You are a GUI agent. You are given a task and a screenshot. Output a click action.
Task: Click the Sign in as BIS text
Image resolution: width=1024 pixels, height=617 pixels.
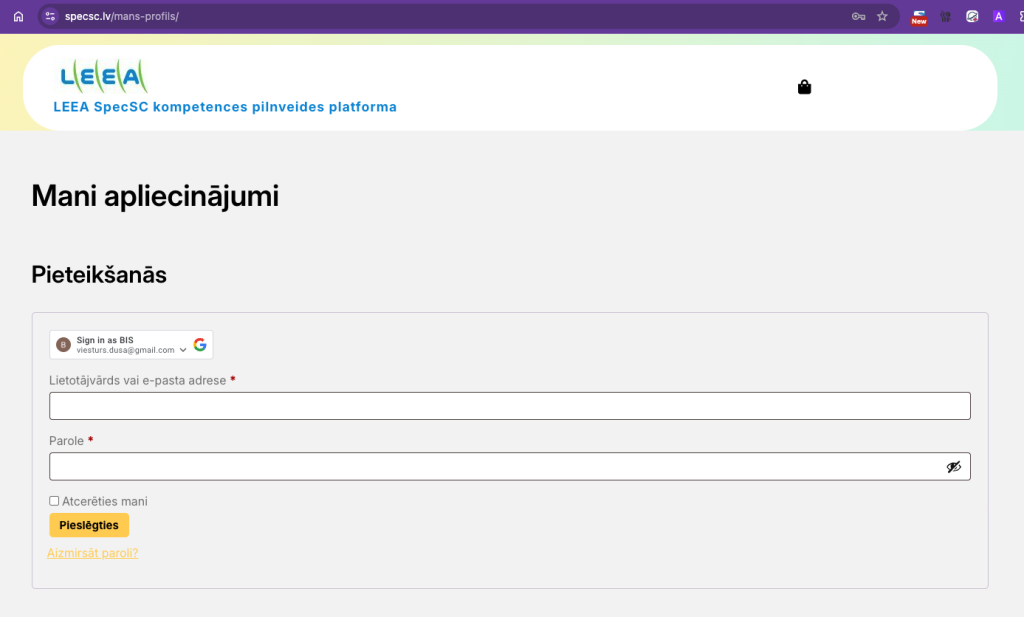105,340
